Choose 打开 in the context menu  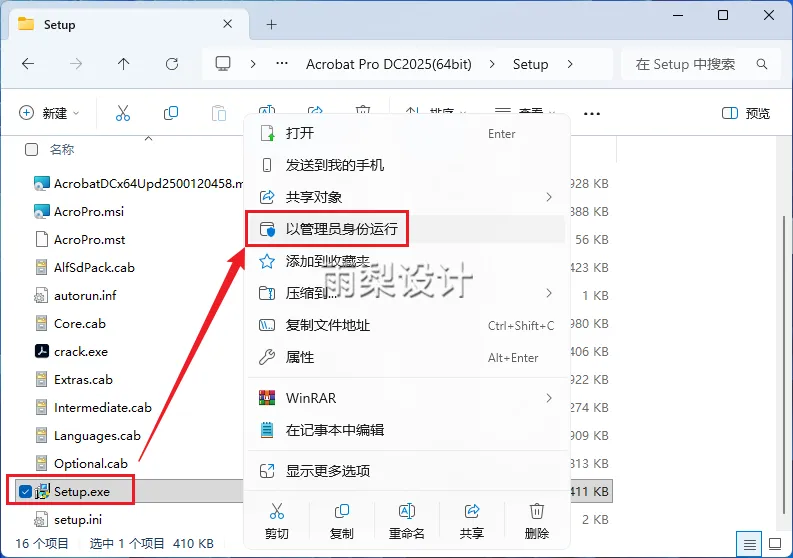pyautogui.click(x=407, y=134)
